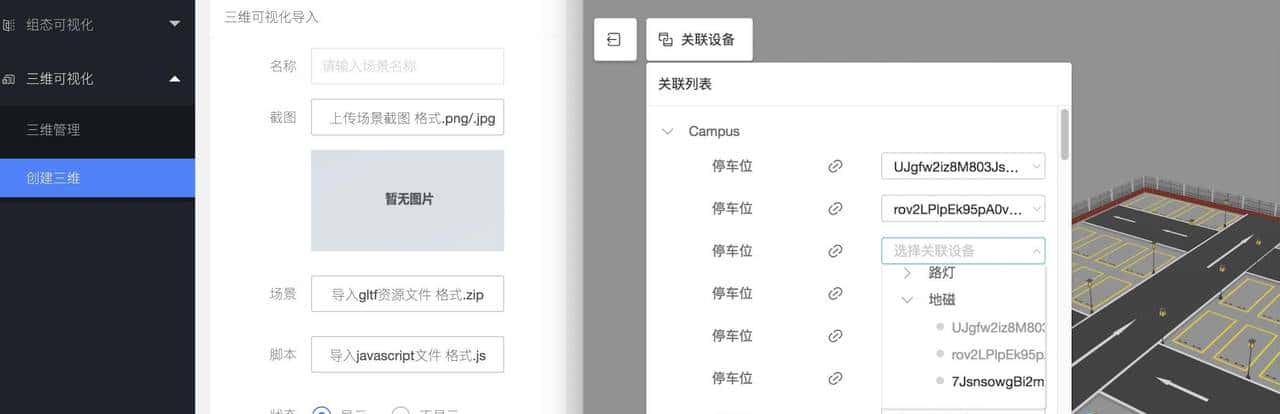This screenshot has width=1280, height=414.
Task: Focus the 名称 scene name input
Action: point(407,66)
